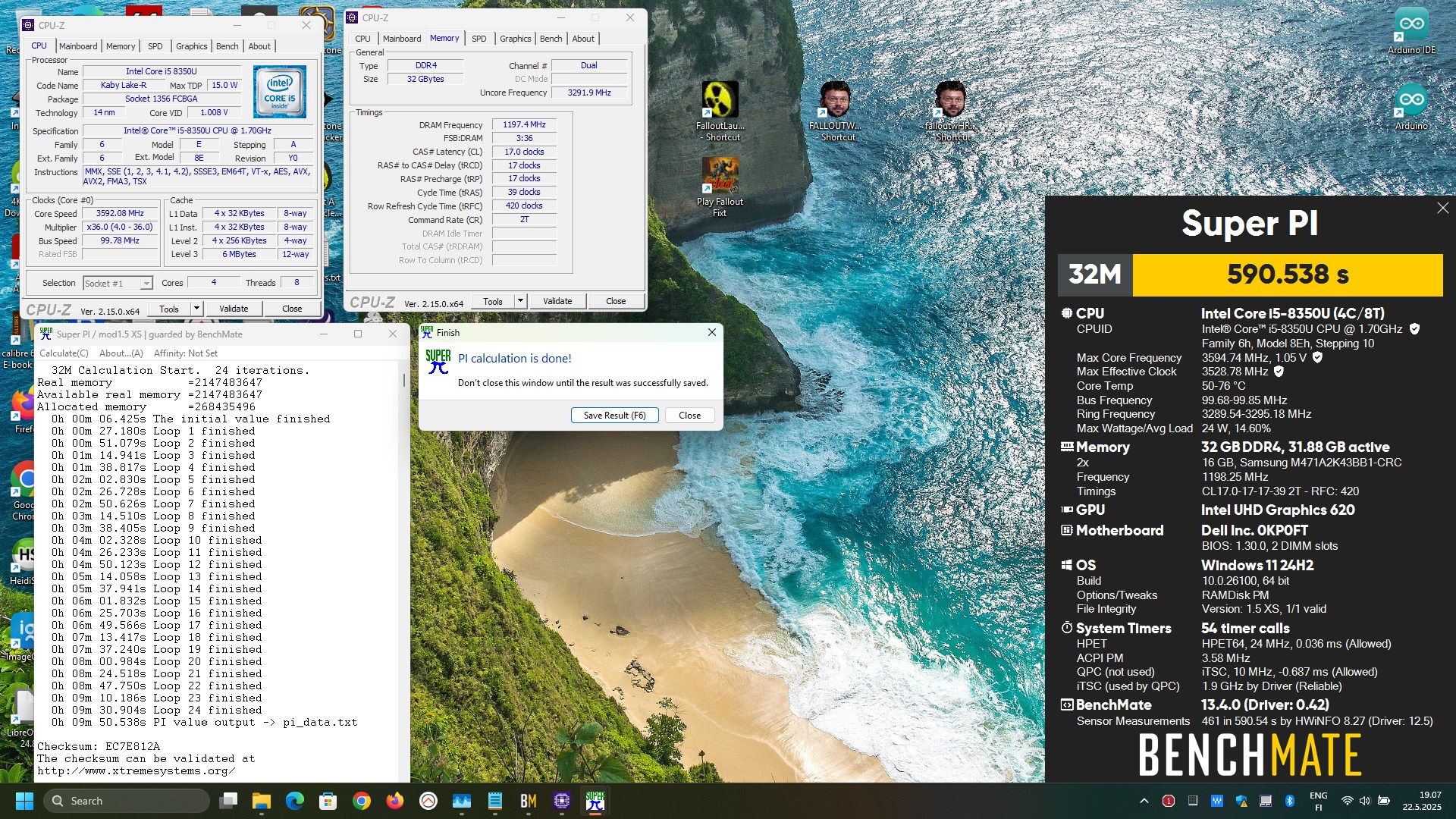Select Core Speed value 3592.08 MHz
1456x819 pixels.
point(120,214)
